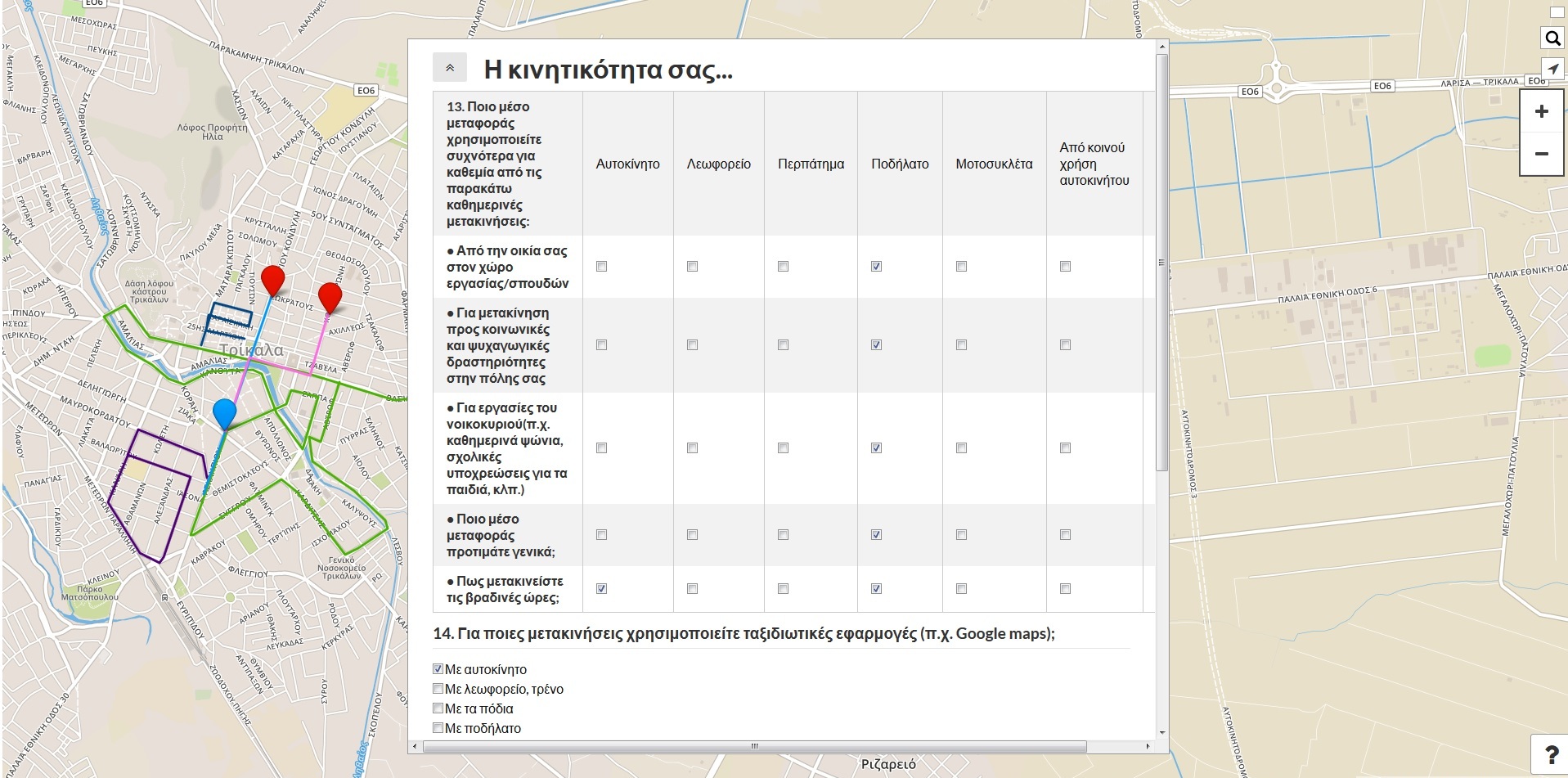Zoom in the map with plus button
This screenshot has height=778, width=1568.
tap(1542, 112)
